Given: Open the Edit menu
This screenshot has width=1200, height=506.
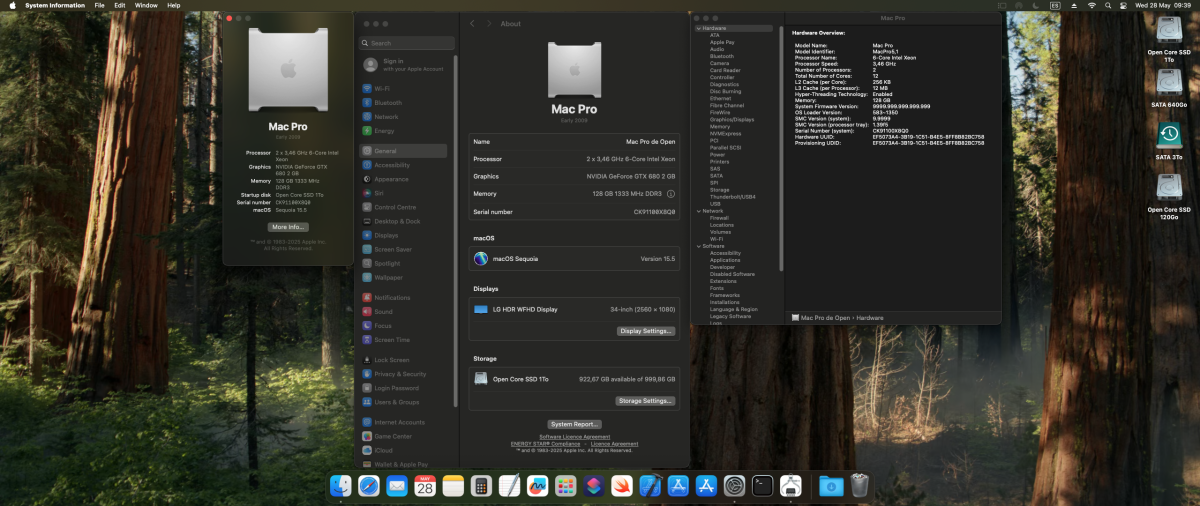Looking at the screenshot, I should click(x=120, y=5).
